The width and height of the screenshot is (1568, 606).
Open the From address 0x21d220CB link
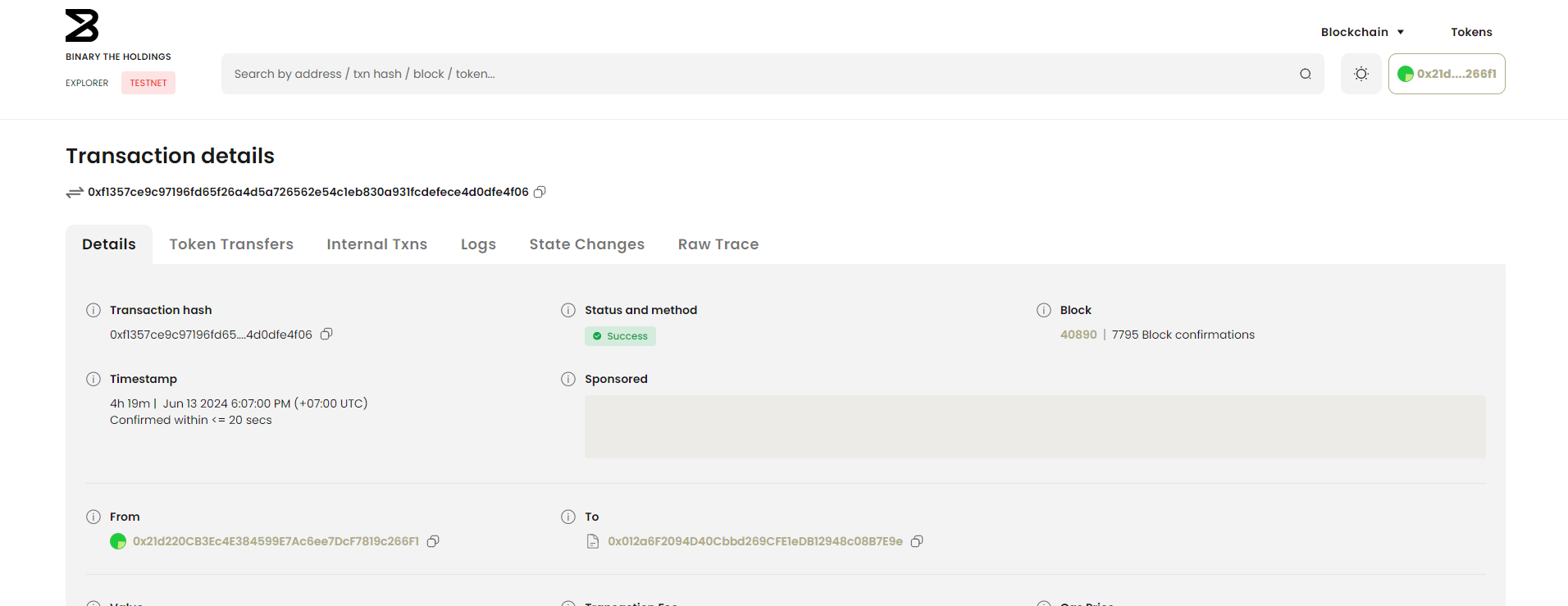[276, 541]
